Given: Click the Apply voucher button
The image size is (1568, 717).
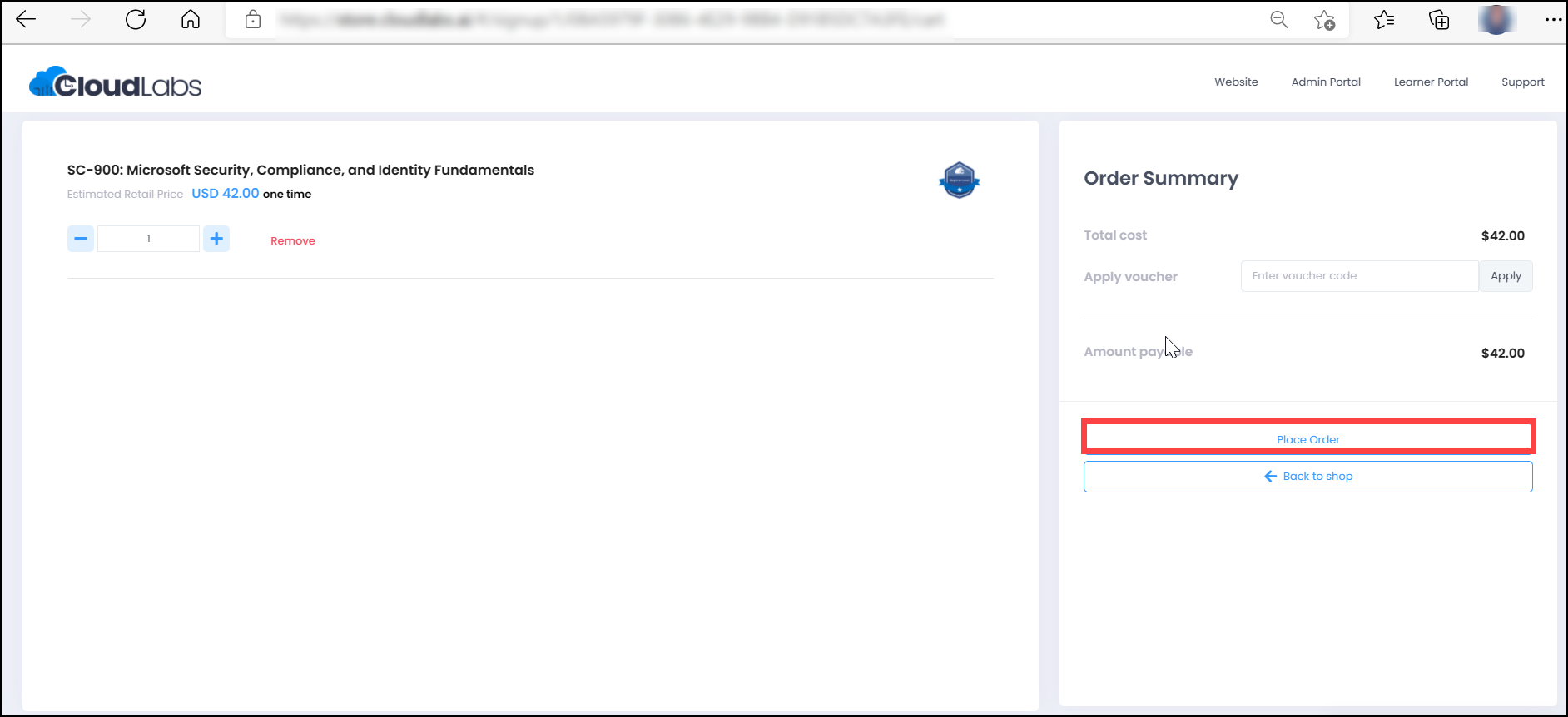Looking at the screenshot, I should (x=1506, y=276).
